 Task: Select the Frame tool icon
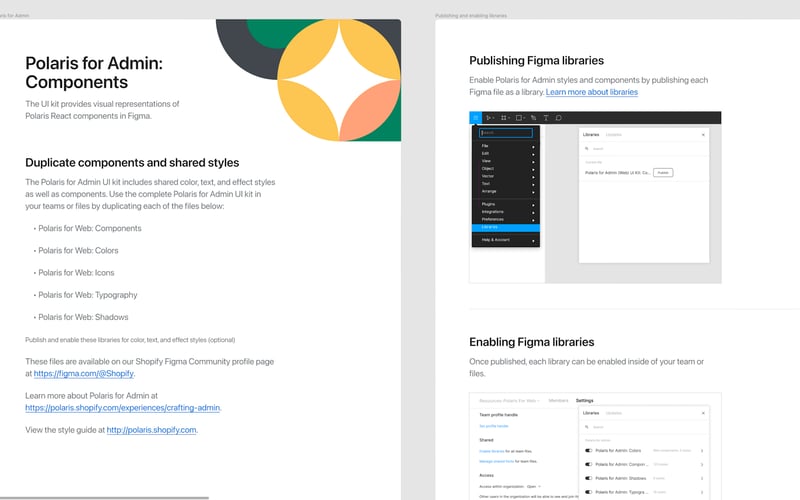tap(504, 118)
